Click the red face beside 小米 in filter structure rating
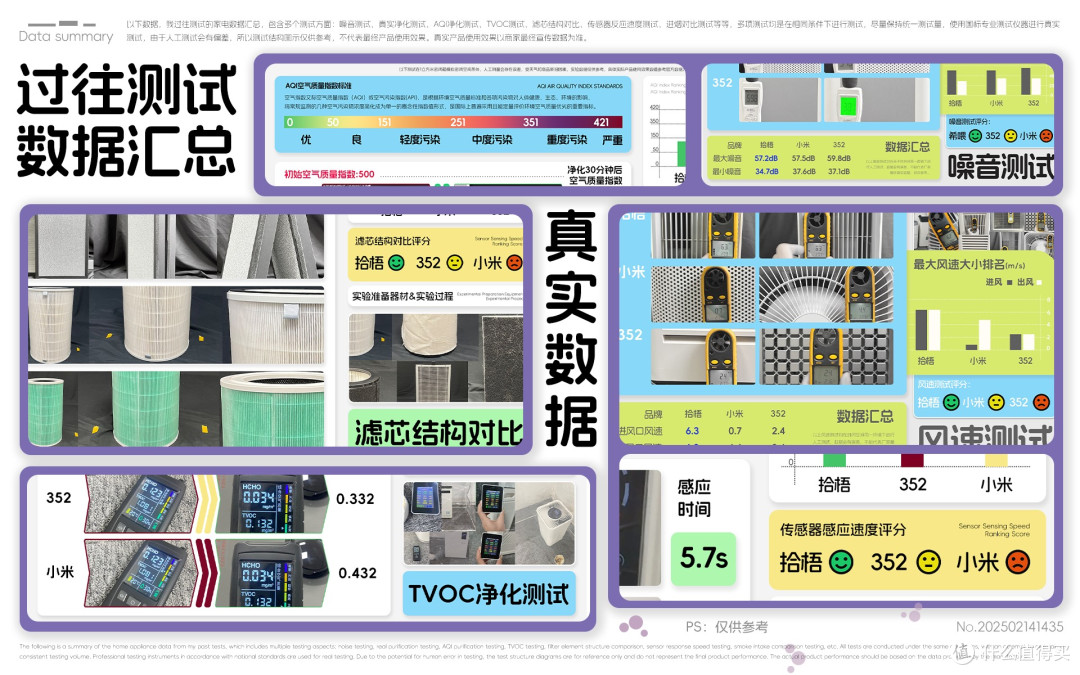This screenshot has width=1080, height=675. tap(515, 263)
